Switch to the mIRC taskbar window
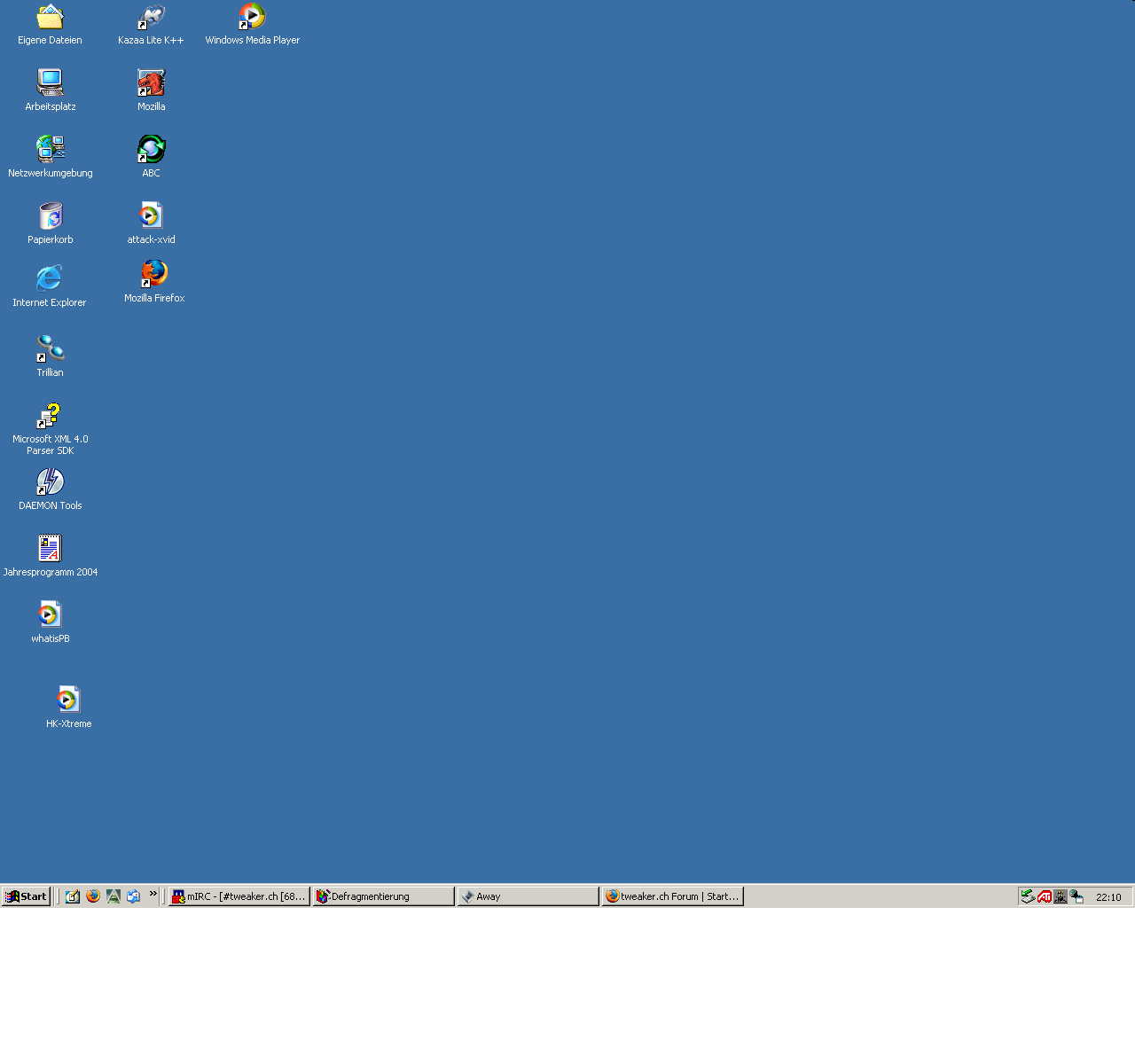 (239, 896)
